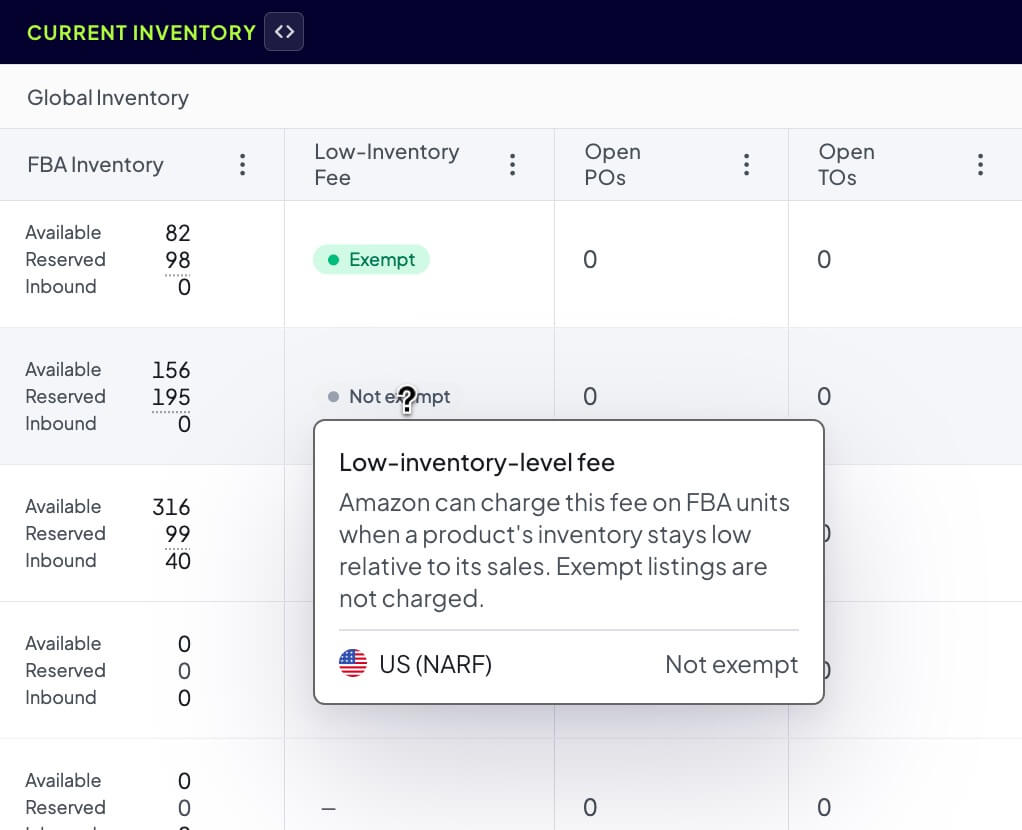Click Open TOs value in Exempt row
The height and width of the screenshot is (830, 1022).
pyautogui.click(x=824, y=259)
